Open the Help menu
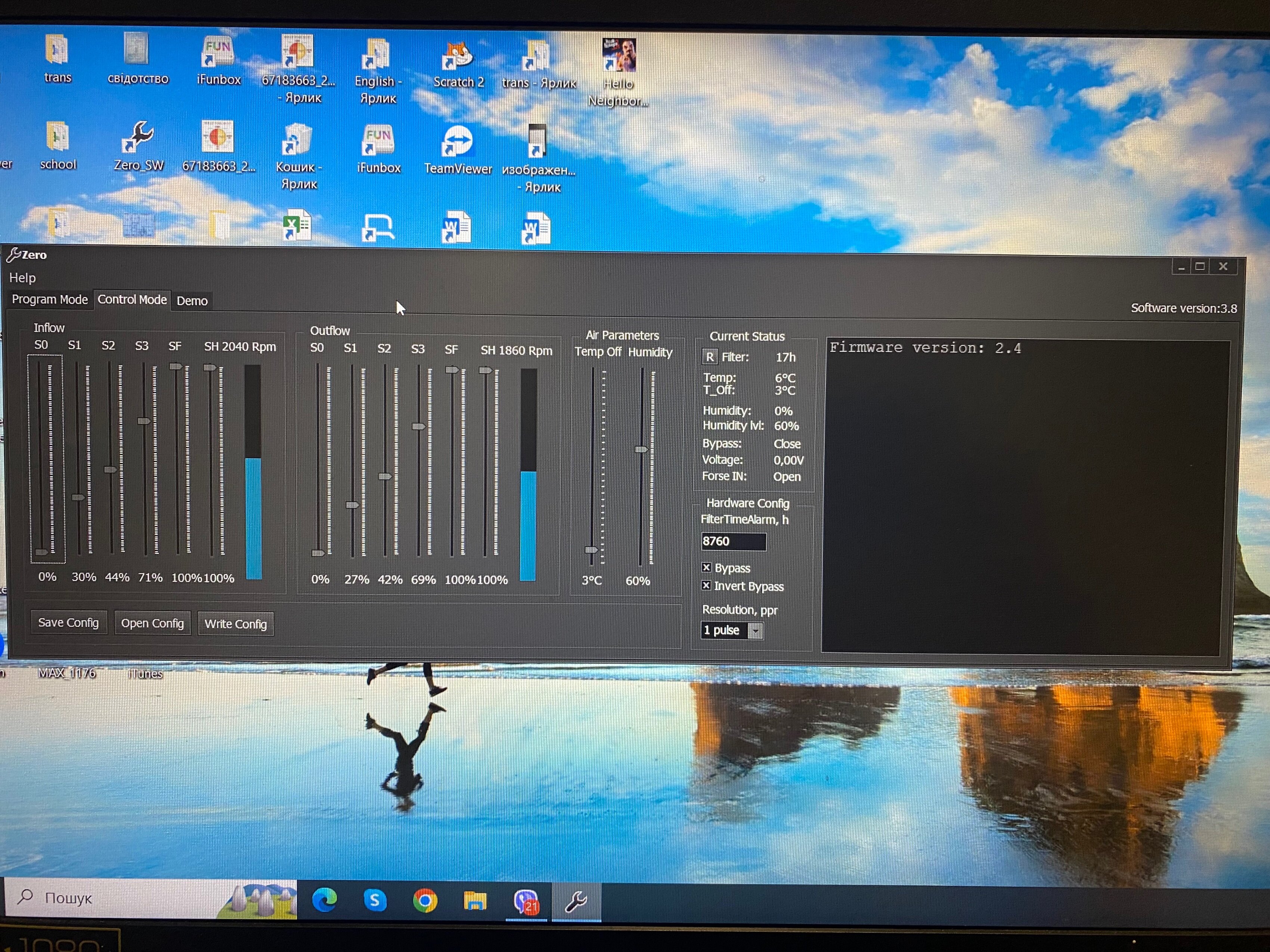Screen dimensions: 1270x952 [x=22, y=278]
